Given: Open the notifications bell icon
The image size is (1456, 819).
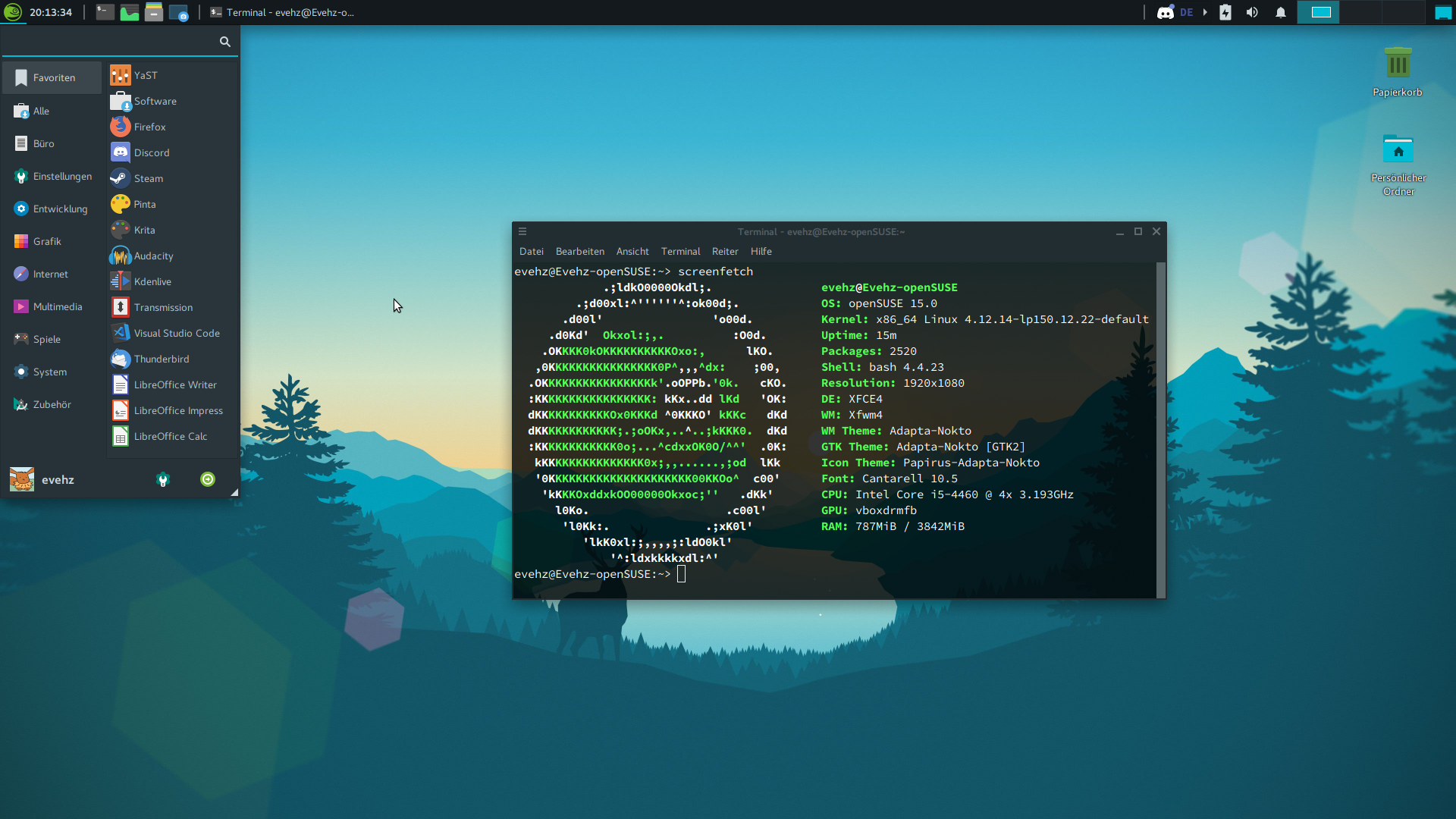Looking at the screenshot, I should point(1281,12).
